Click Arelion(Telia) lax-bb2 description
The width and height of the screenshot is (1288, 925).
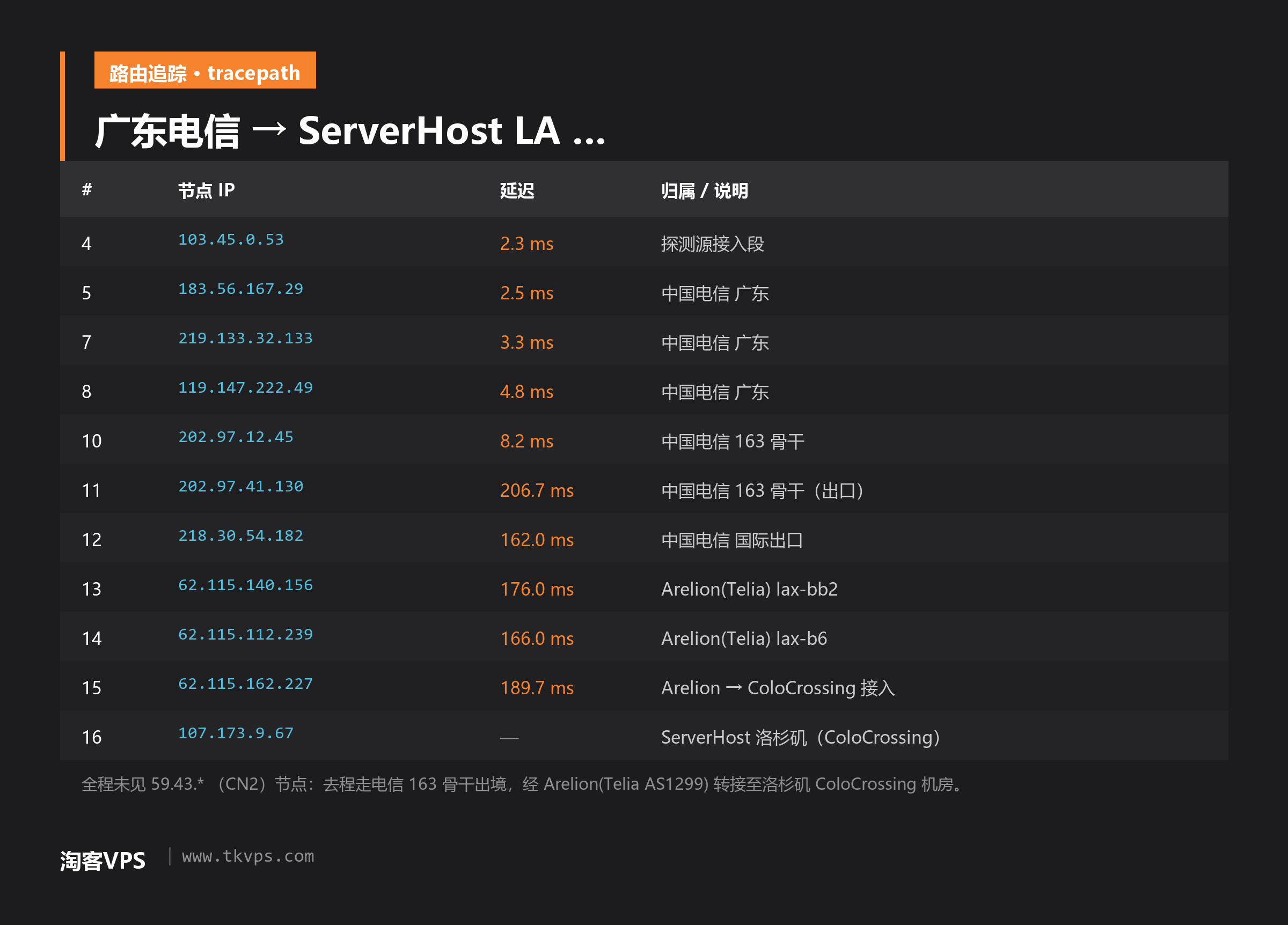(749, 590)
